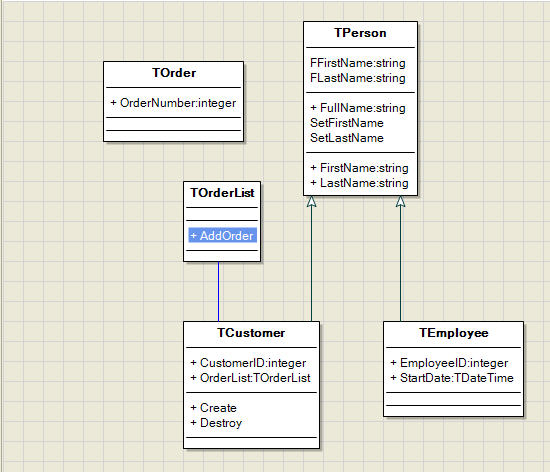Image resolution: width=550 pixels, height=472 pixels.
Task: Select the SetFirstName method
Action: 347,123
